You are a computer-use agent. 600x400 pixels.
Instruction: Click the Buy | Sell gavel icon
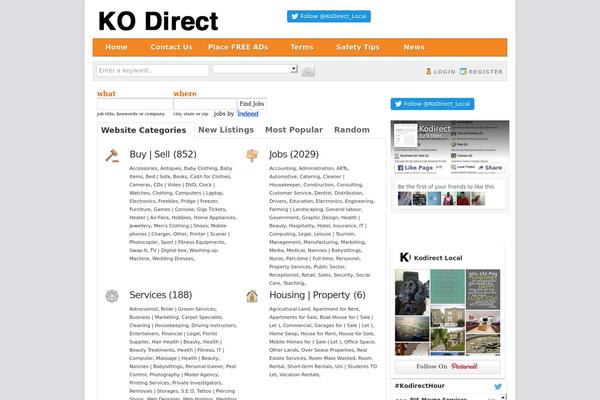(112, 156)
